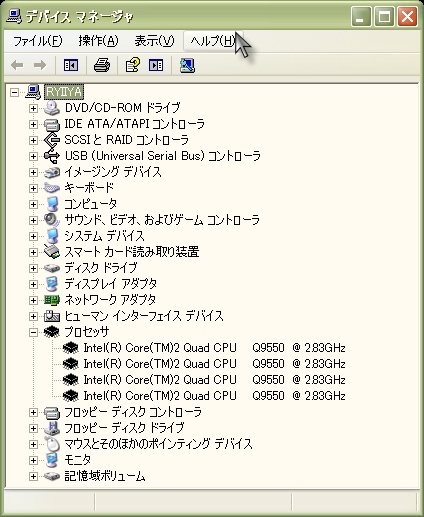Click the imaging device camera icon
424x517 pixels.
(52, 172)
